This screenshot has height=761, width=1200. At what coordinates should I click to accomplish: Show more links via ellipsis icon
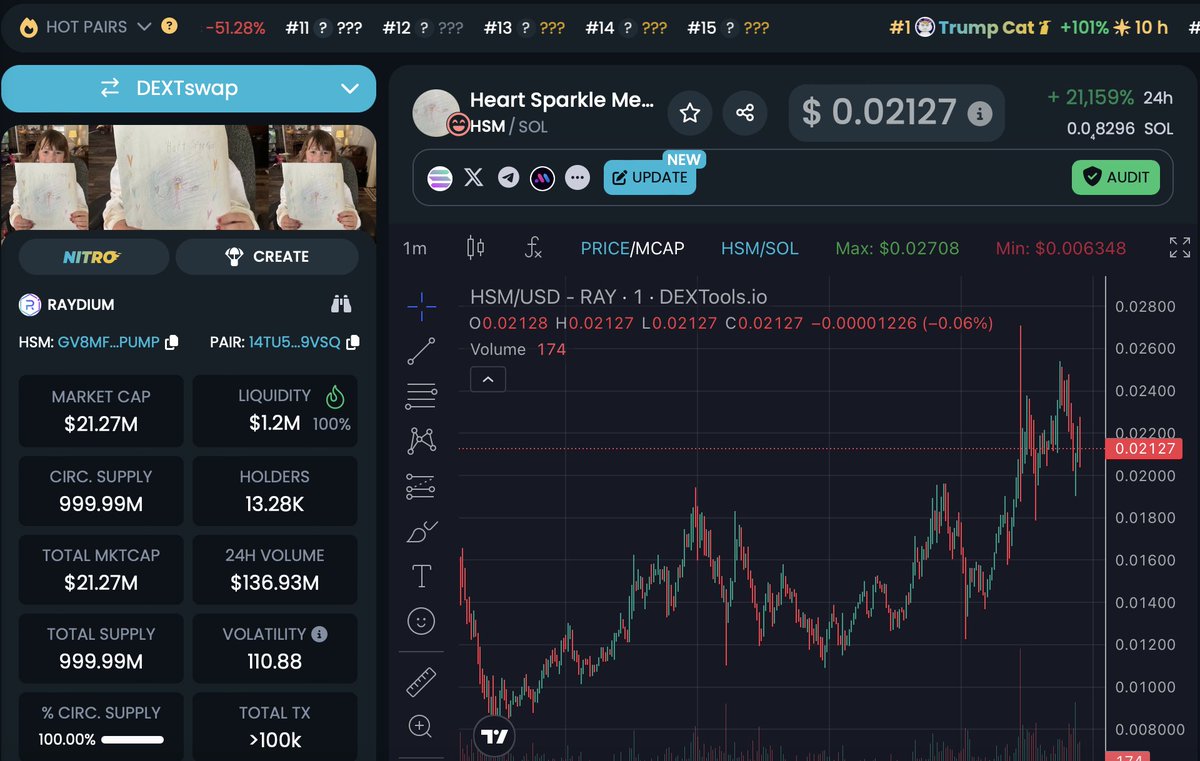[x=577, y=178]
